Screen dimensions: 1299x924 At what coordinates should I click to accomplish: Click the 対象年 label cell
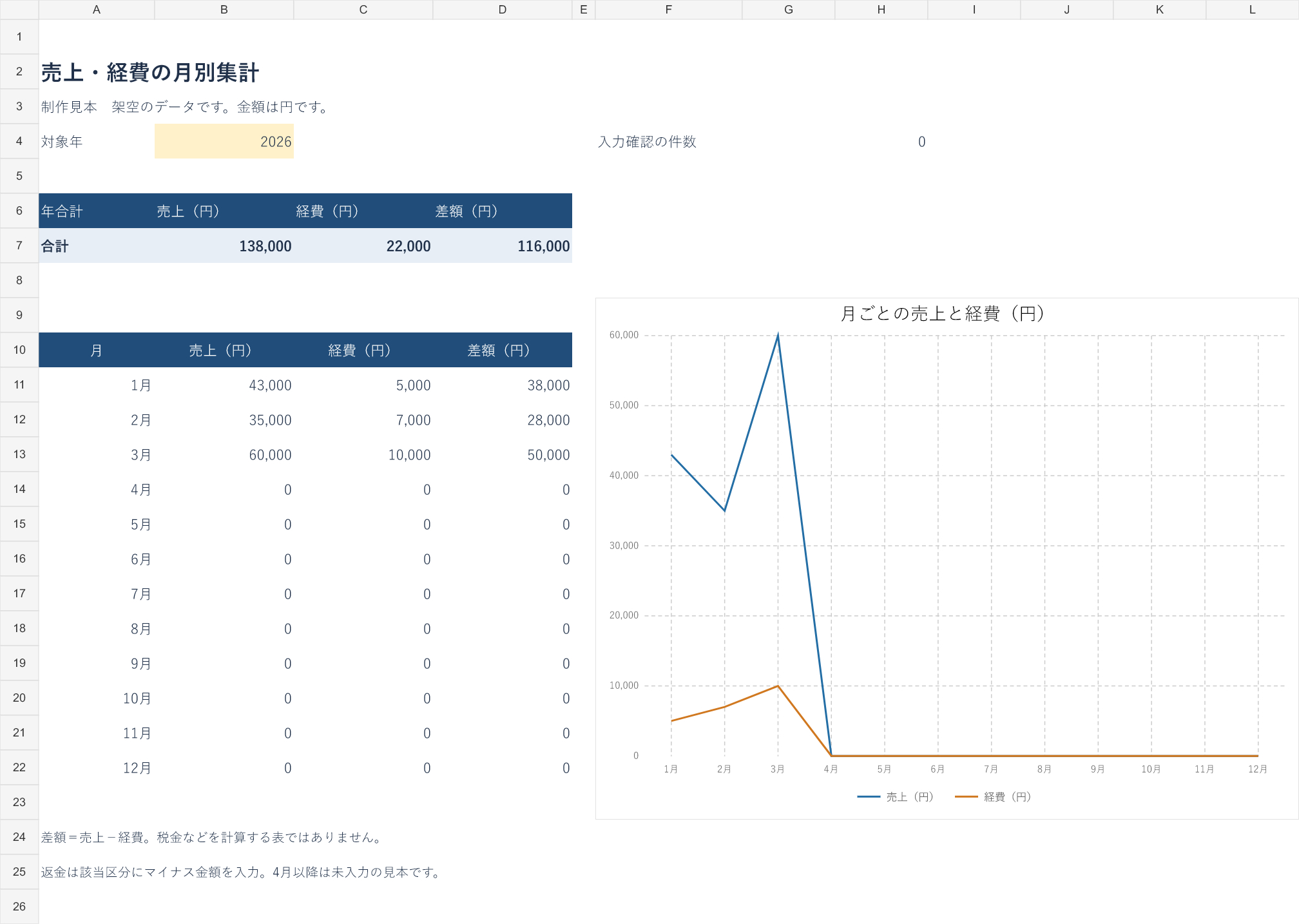tap(97, 141)
